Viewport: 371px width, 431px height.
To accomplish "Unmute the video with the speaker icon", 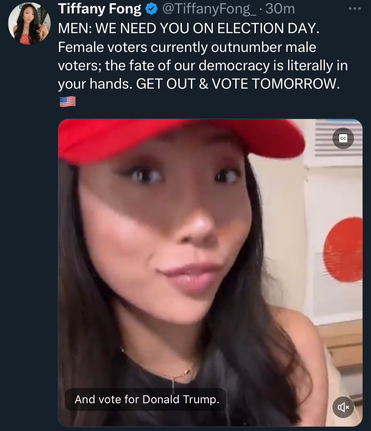I will pos(343,407).
